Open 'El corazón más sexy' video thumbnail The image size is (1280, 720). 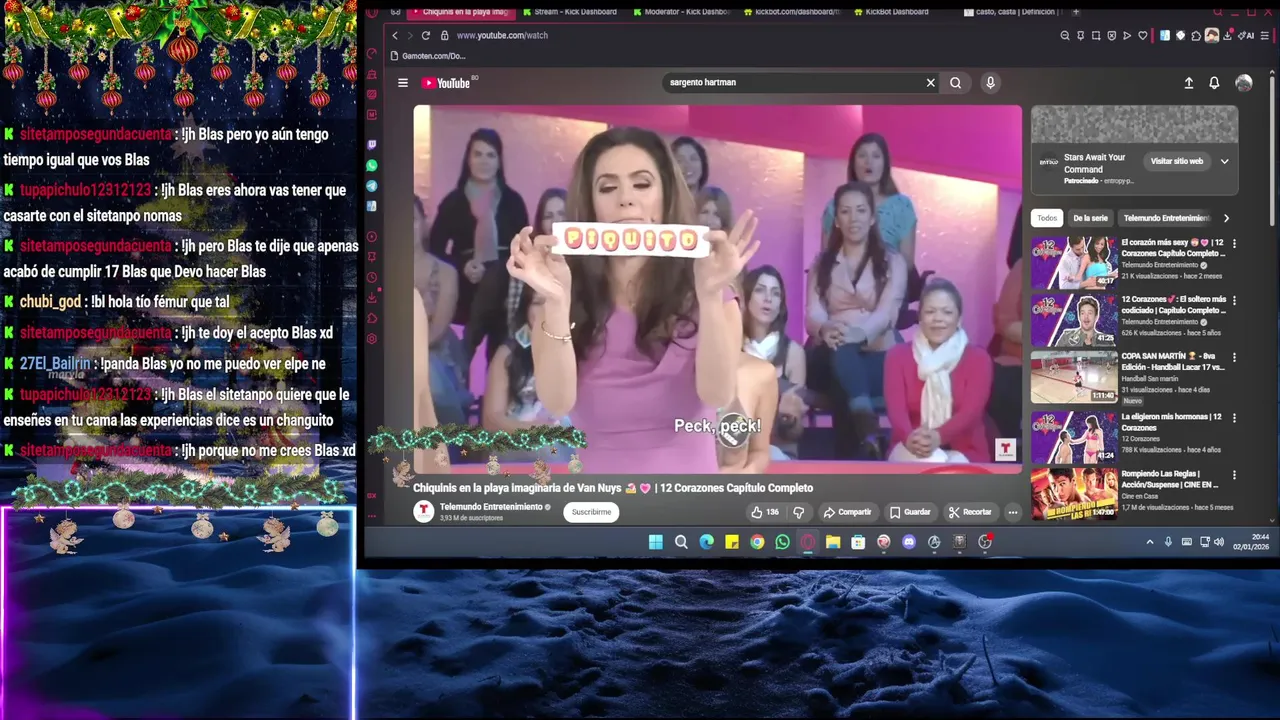[1074, 262]
